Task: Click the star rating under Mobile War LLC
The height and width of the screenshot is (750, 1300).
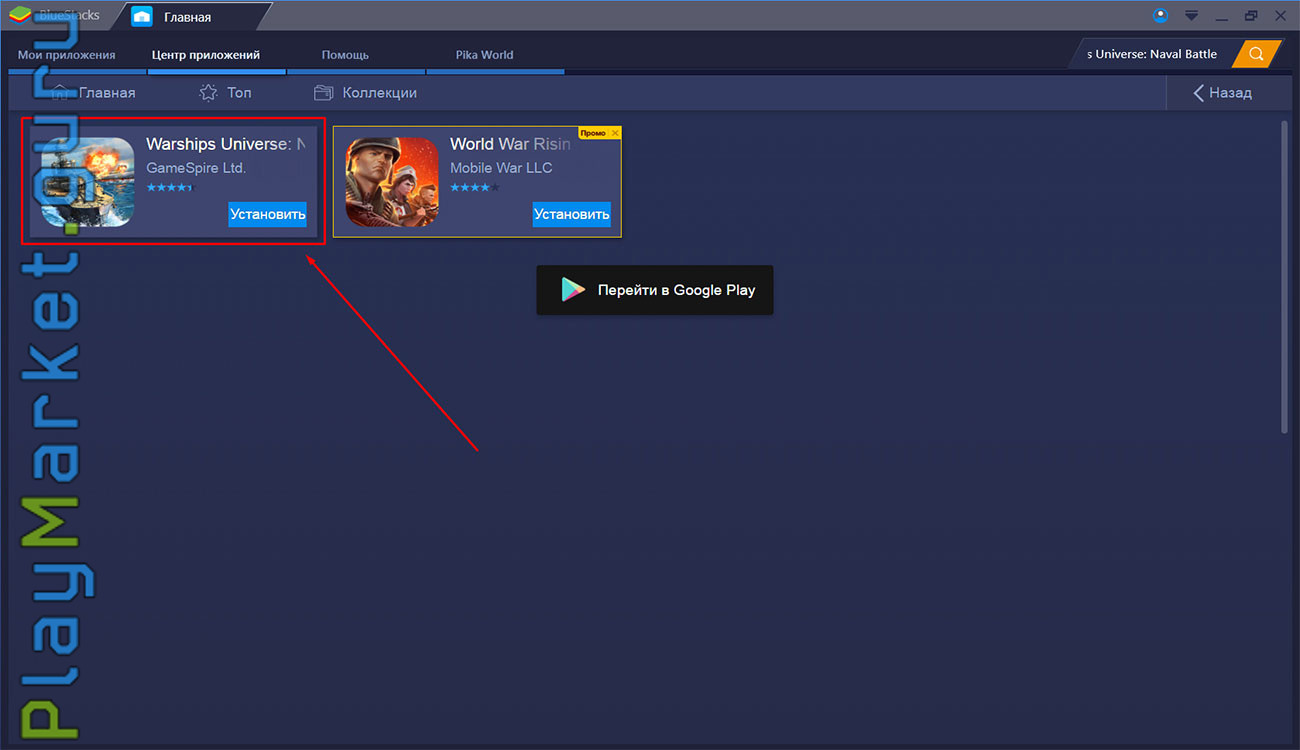Action: point(475,188)
